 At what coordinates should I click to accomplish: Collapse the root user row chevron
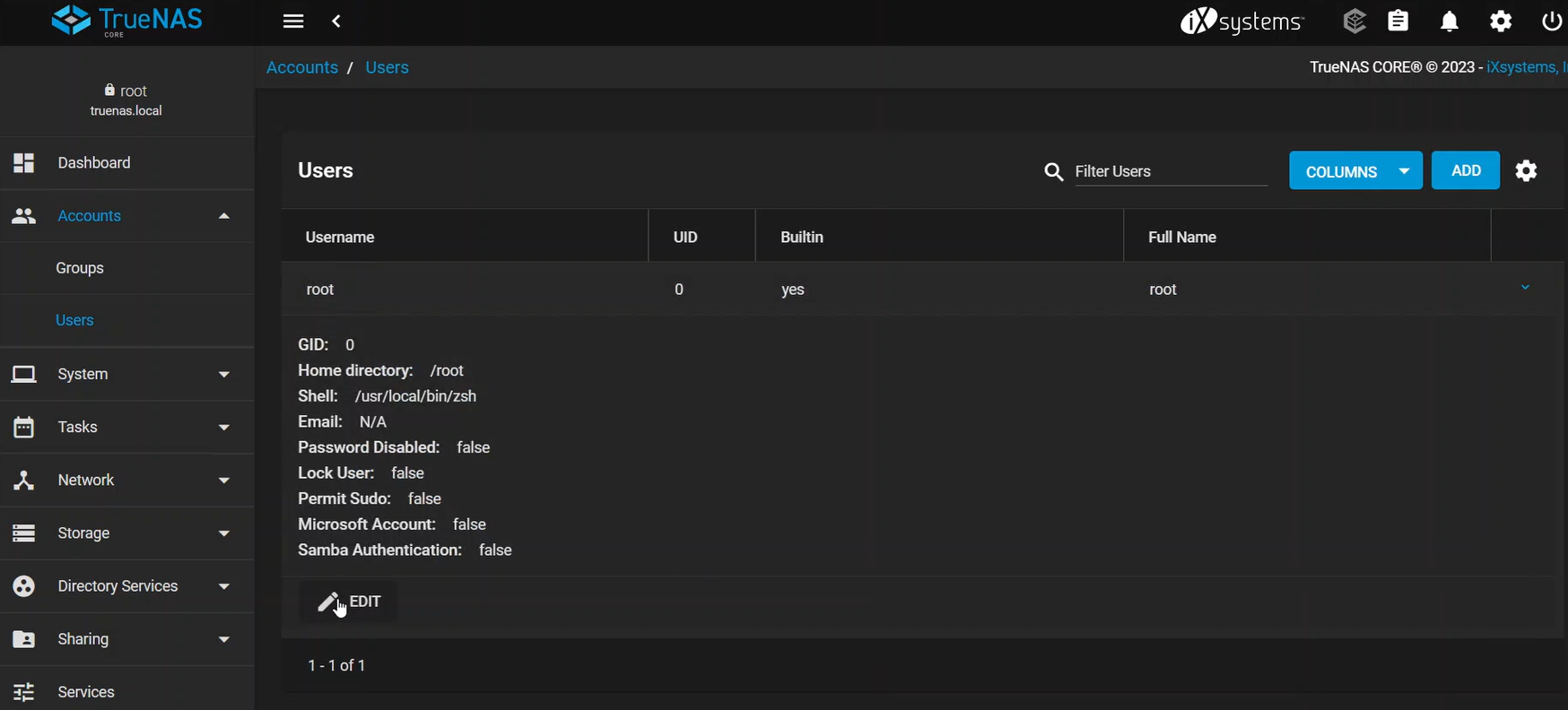pyautogui.click(x=1525, y=288)
